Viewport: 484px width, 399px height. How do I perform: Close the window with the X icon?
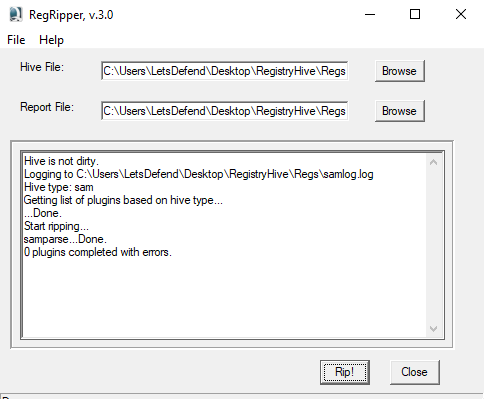click(x=461, y=14)
